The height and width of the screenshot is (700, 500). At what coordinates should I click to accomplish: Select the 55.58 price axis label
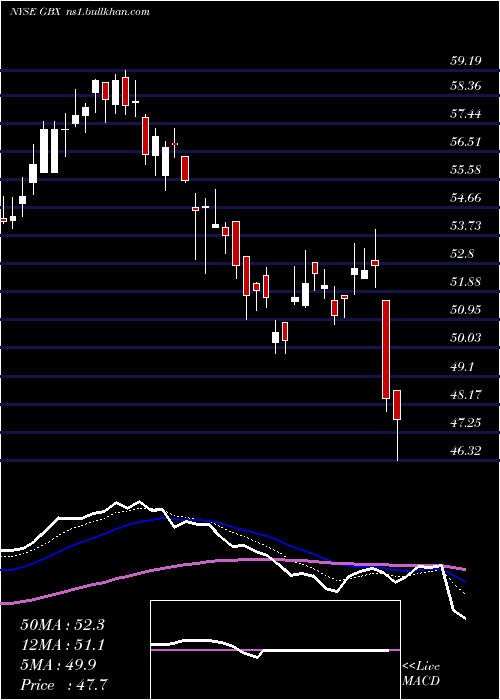click(465, 170)
